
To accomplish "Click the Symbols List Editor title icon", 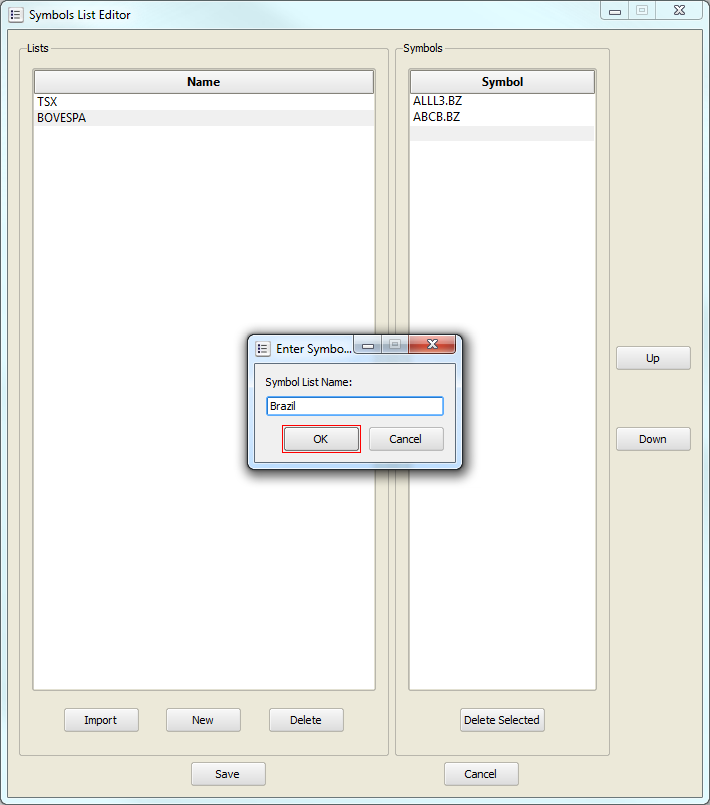I will click(16, 15).
